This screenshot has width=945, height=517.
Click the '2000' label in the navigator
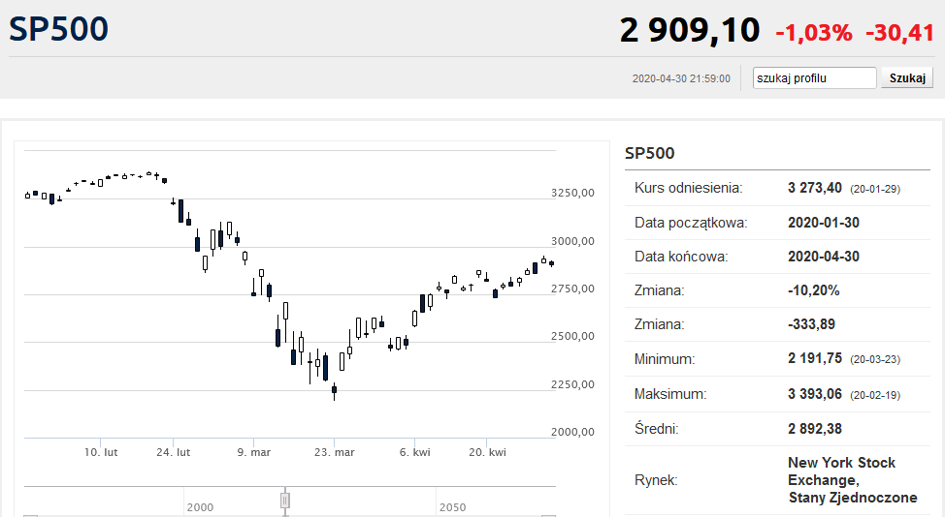200,507
